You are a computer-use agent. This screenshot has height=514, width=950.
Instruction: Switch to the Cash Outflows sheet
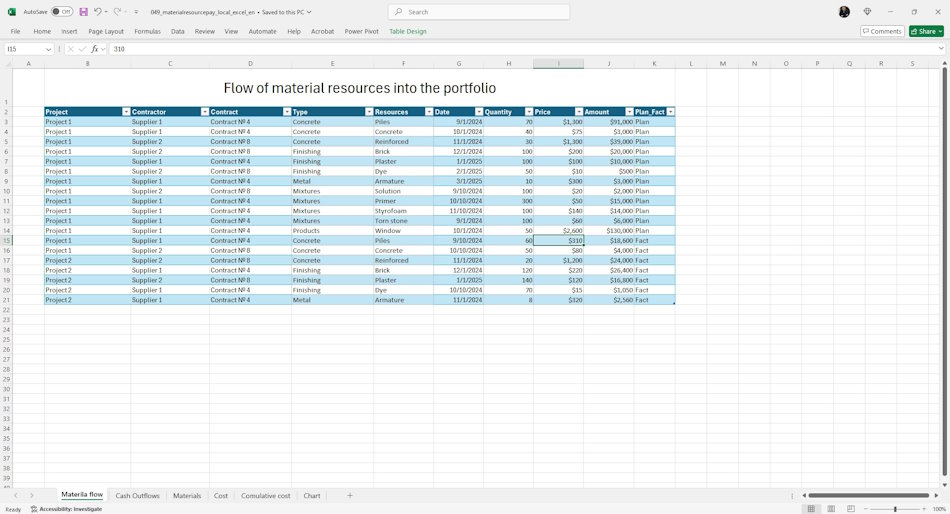[x=138, y=496]
